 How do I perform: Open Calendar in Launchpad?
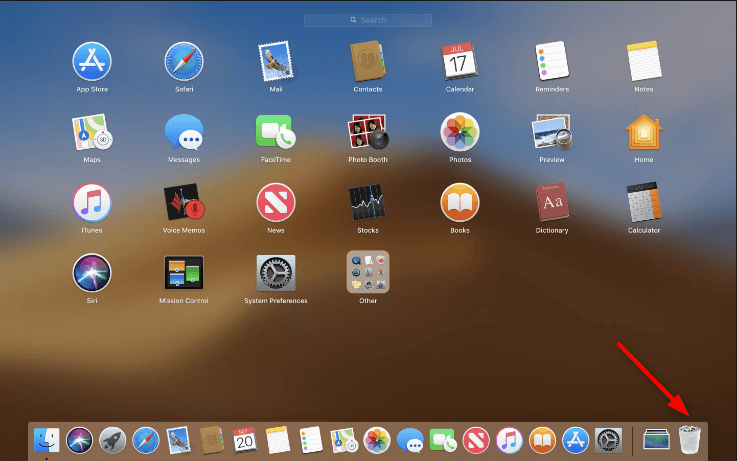tap(459, 62)
